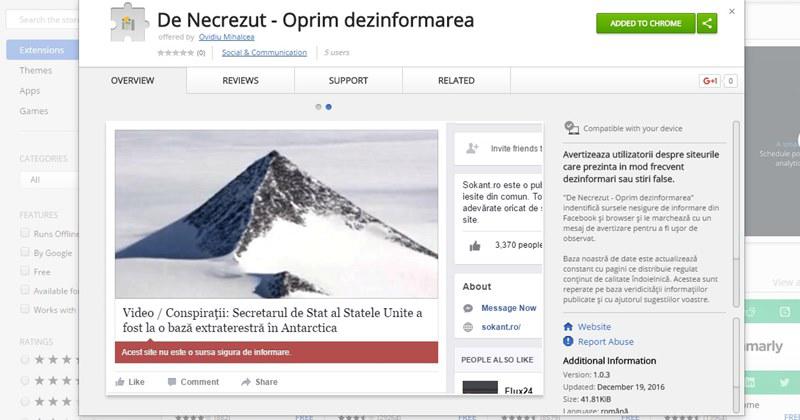800x420 pixels.
Task: Click the star rating under extension title
Action: pos(176,53)
